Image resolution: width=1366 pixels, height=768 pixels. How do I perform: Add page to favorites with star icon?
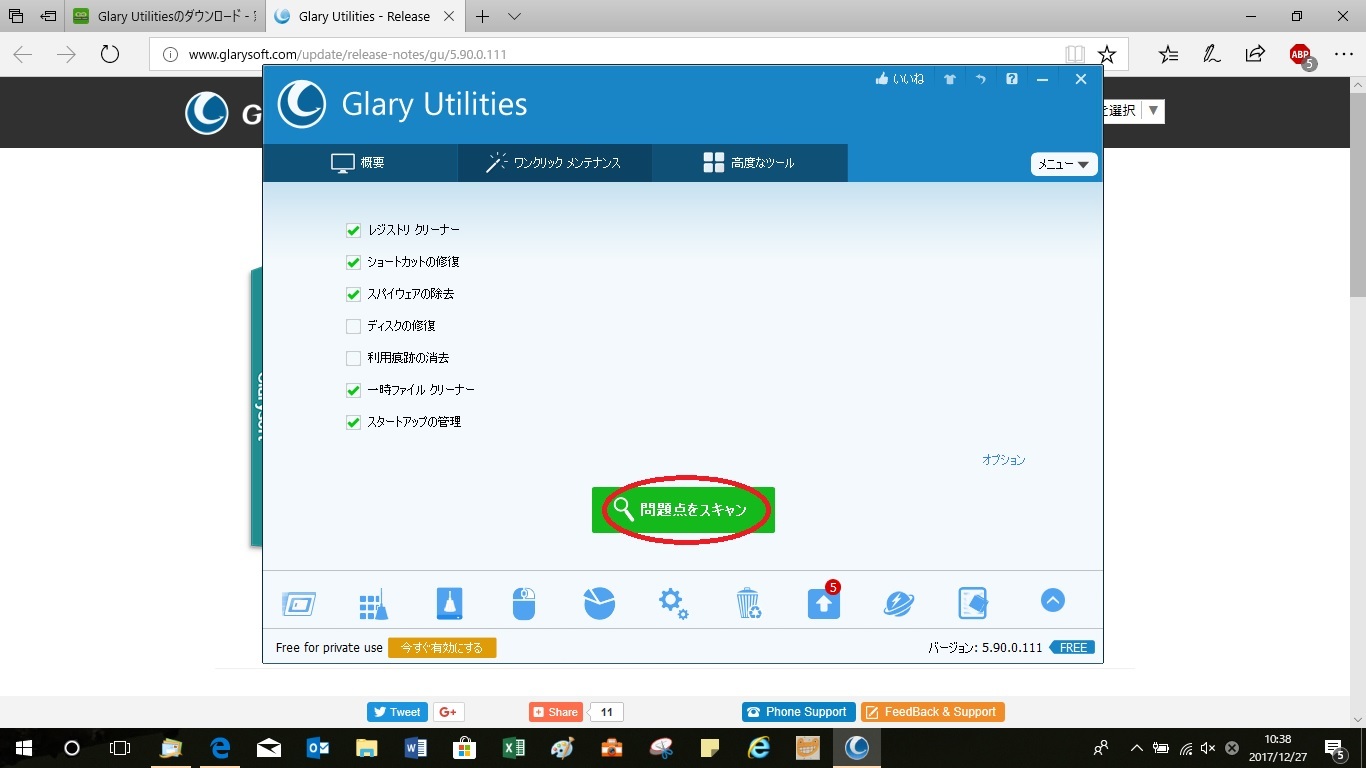tap(1106, 54)
